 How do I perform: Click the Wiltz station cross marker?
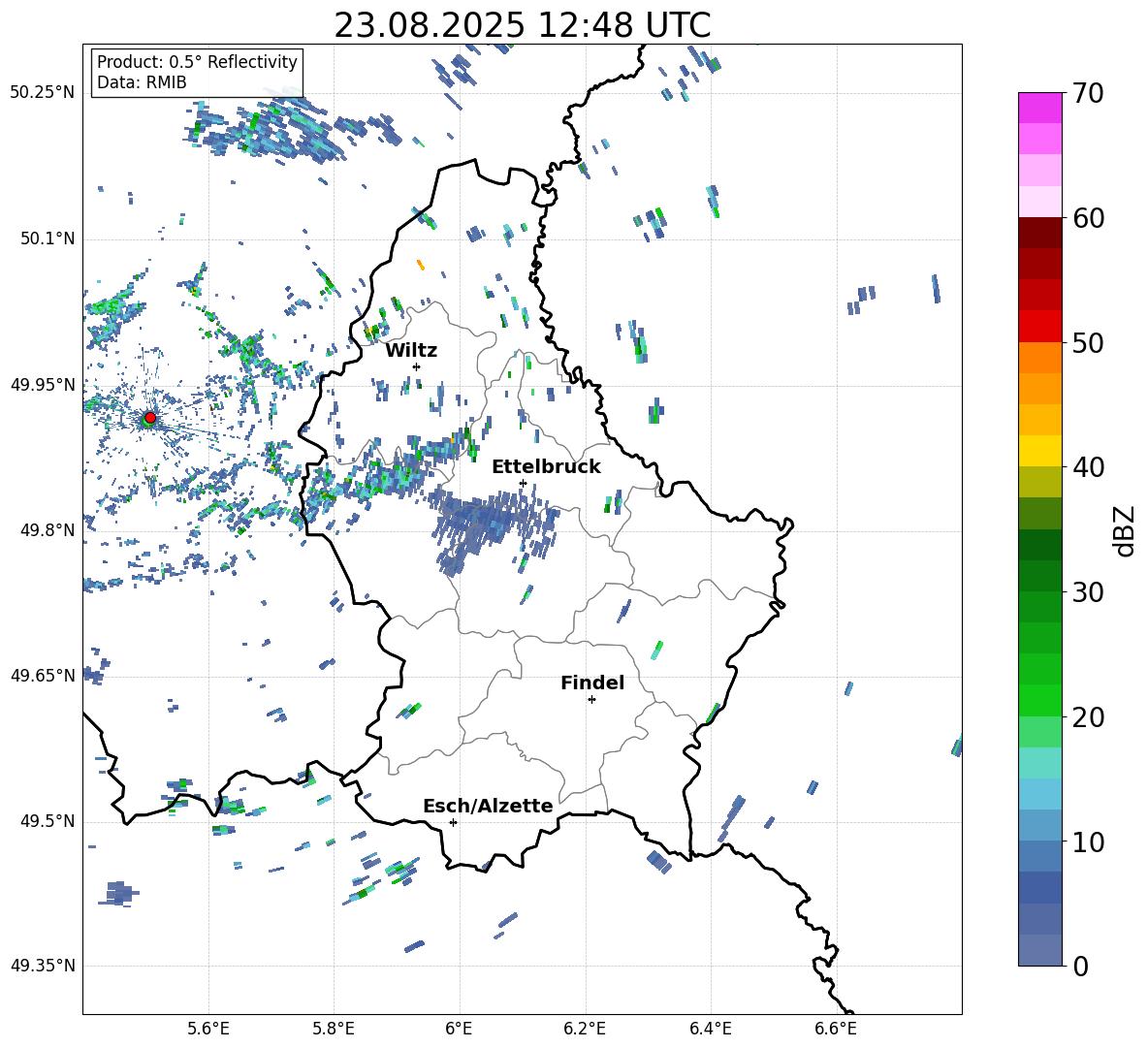tap(416, 366)
